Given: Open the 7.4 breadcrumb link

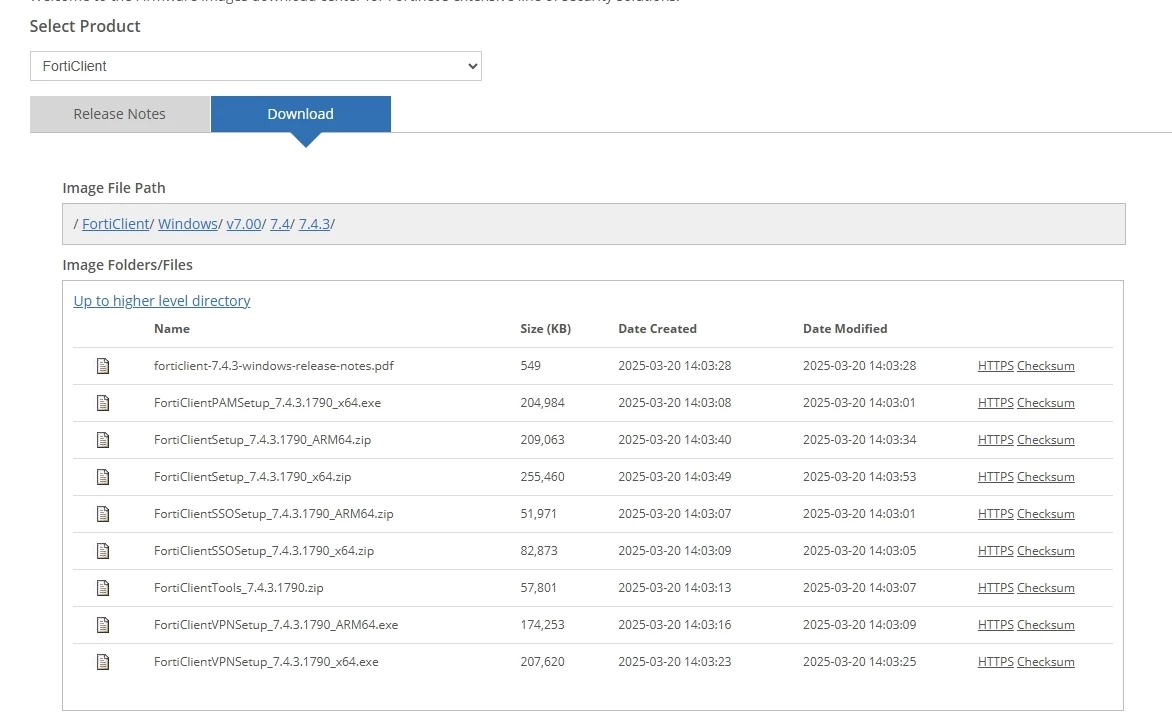Looking at the screenshot, I should point(280,223).
